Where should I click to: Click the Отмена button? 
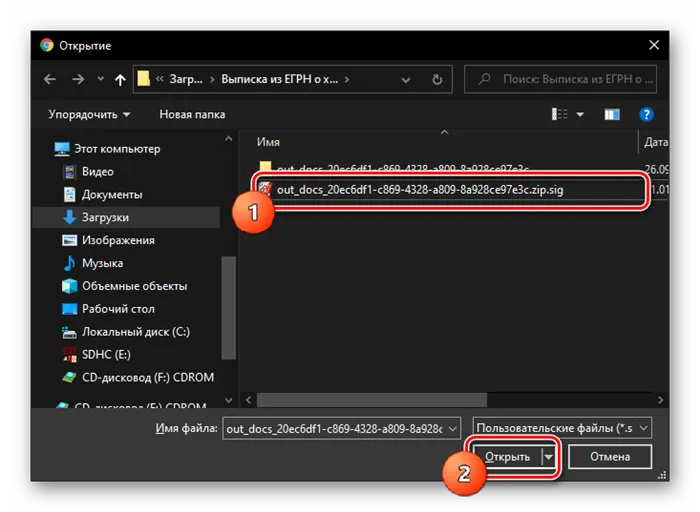coord(610,457)
